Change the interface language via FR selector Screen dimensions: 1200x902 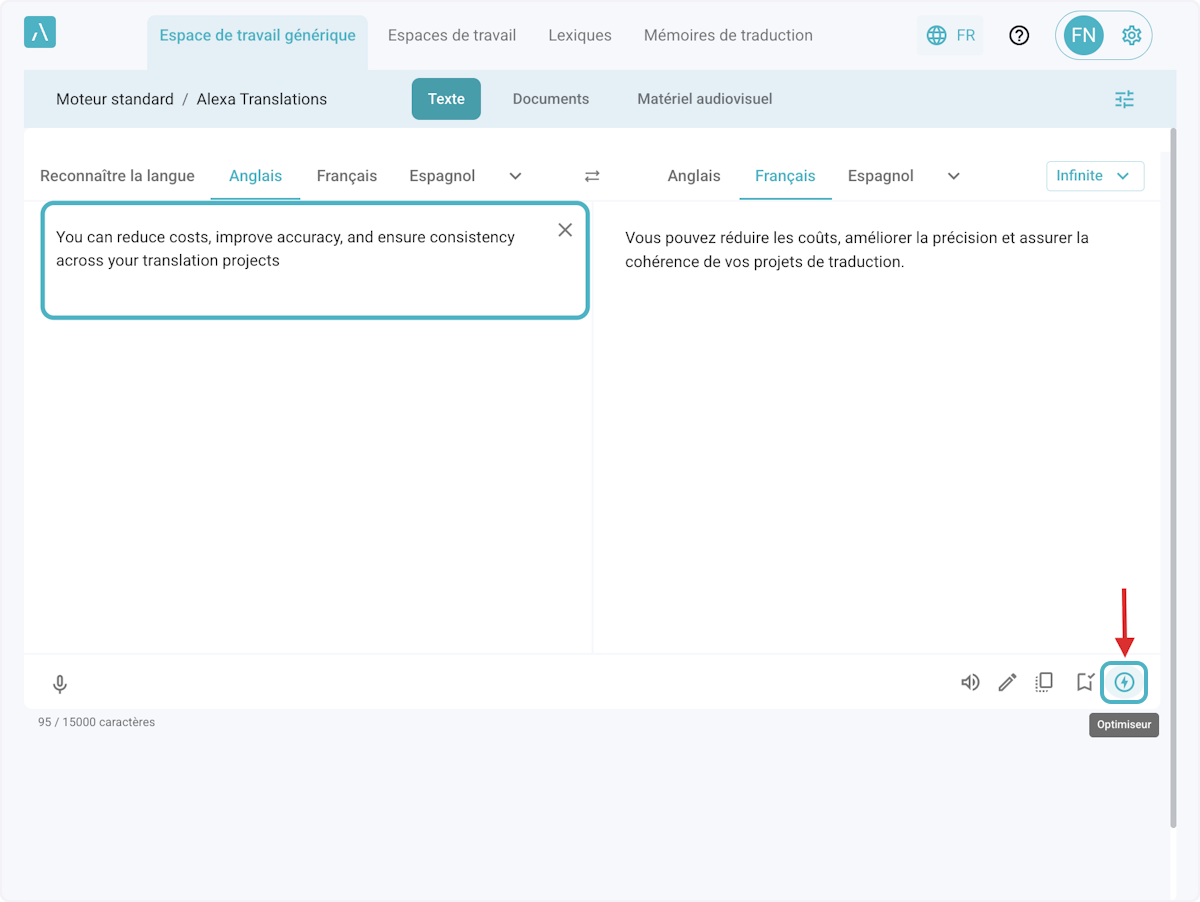(x=950, y=36)
